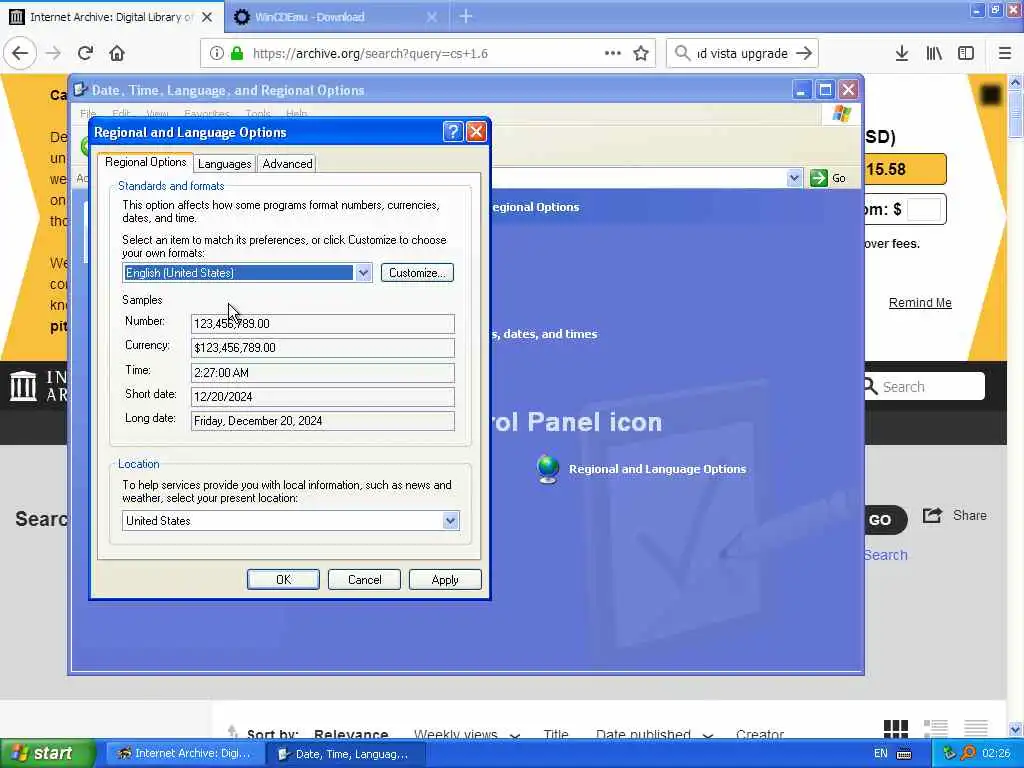1024x768 pixels.
Task: Click Internet Archive logo icon
Action: 23,386
